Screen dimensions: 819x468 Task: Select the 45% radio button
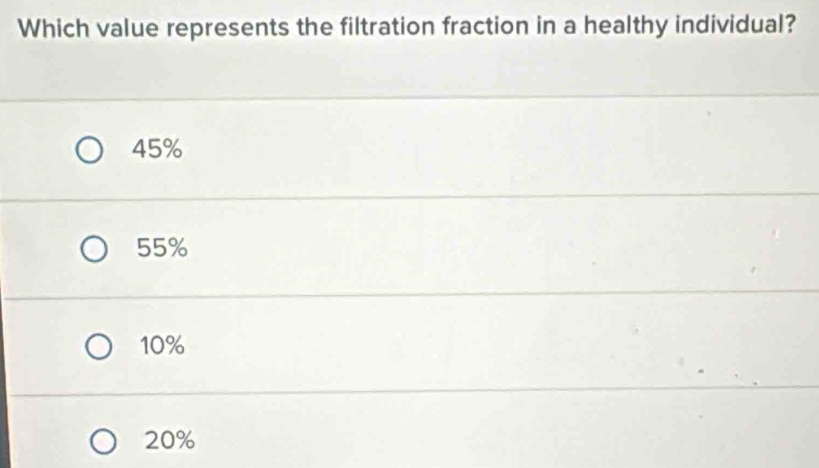click(91, 152)
